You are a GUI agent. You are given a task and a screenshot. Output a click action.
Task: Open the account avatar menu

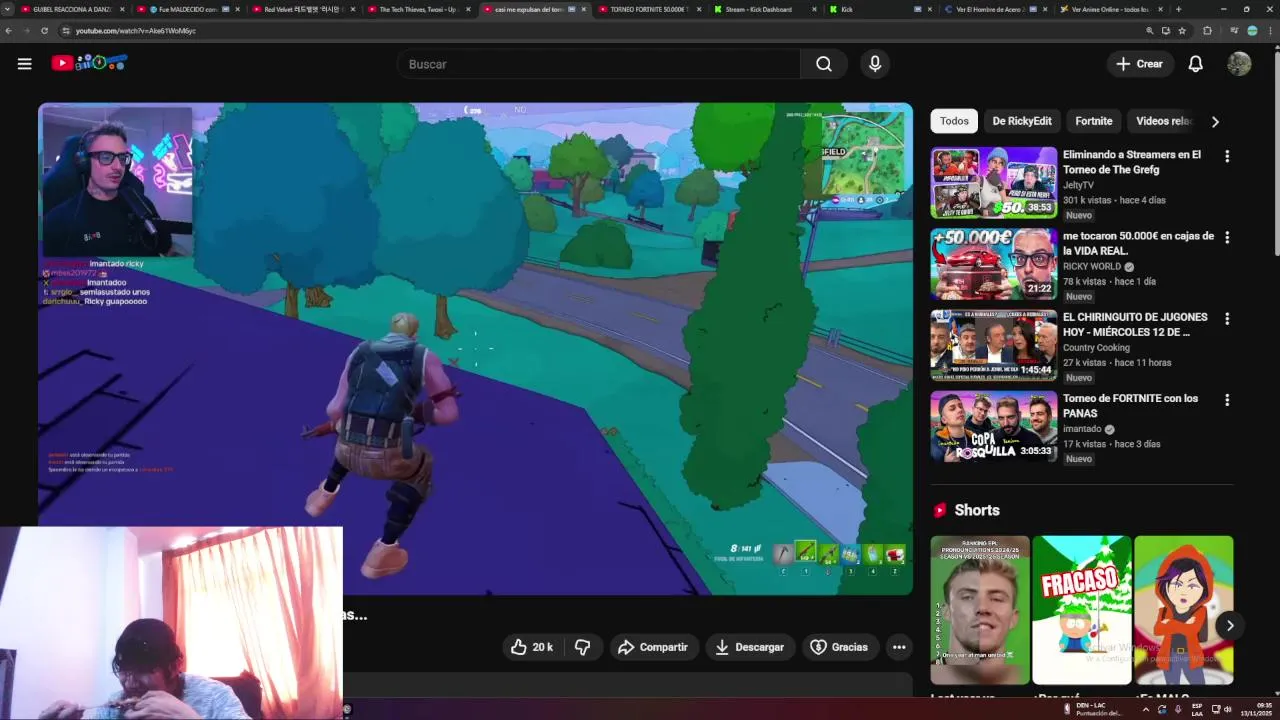pos(1239,64)
